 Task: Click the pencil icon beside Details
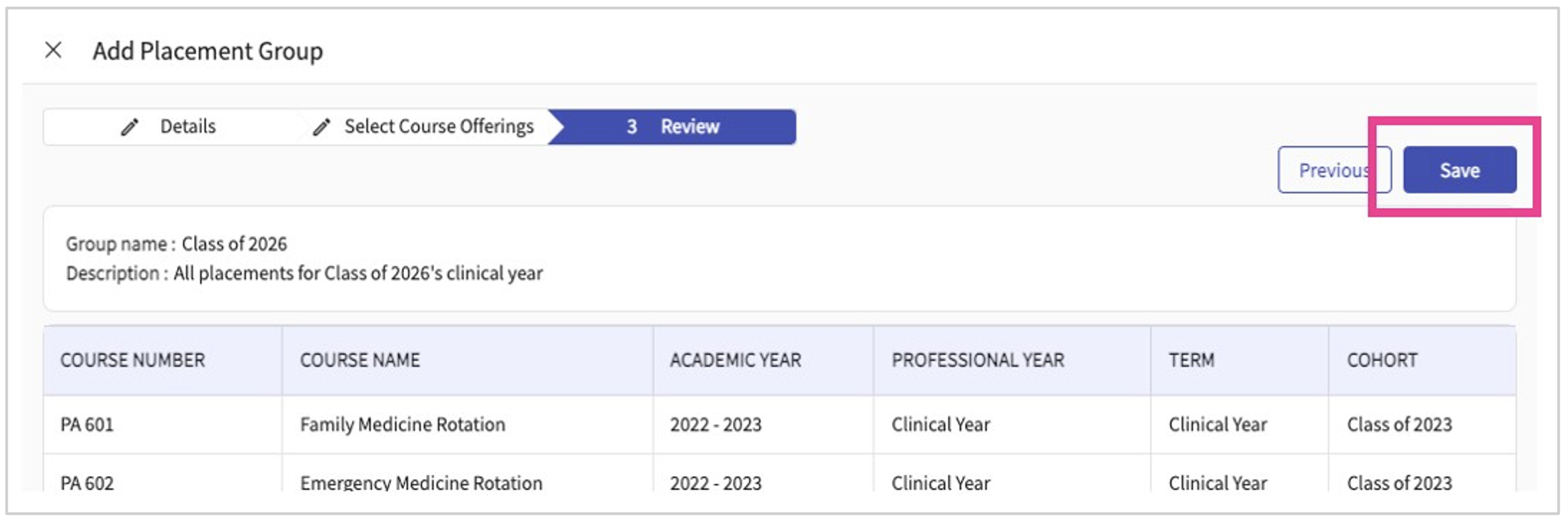[130, 127]
